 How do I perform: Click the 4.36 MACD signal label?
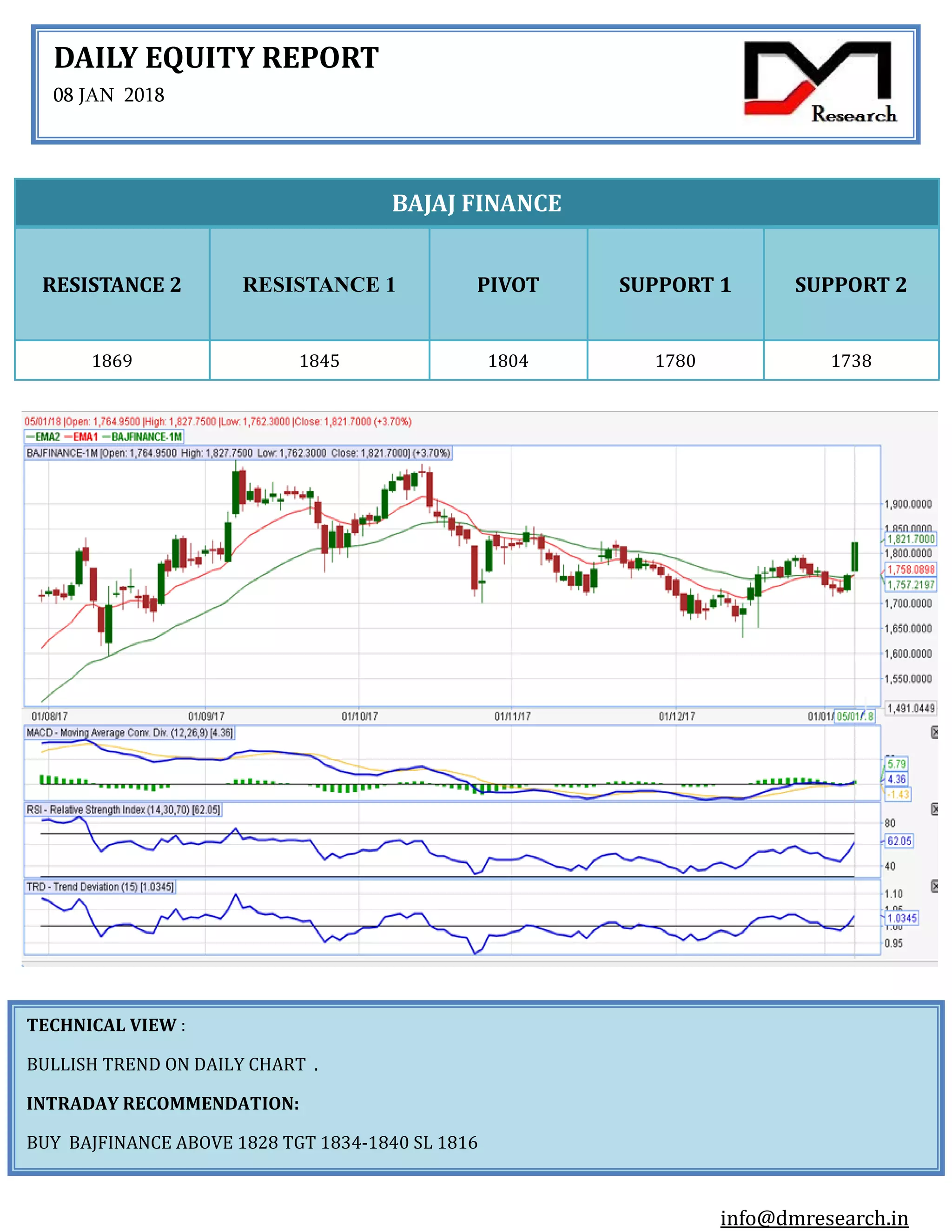896,779
